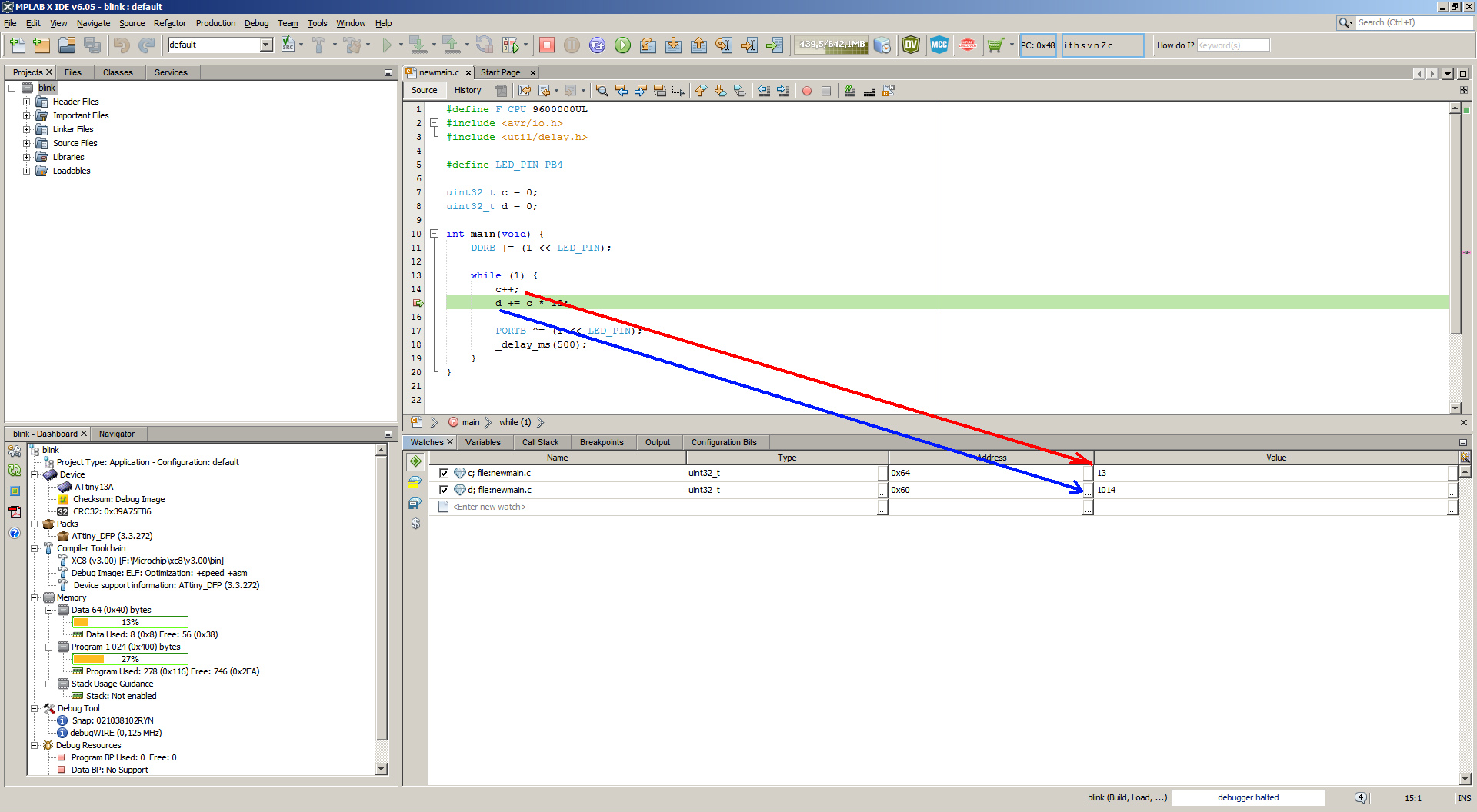Viewport: 1477px width, 812px height.
Task: Uncheck the watch checkbox for variable c
Action: [444, 473]
